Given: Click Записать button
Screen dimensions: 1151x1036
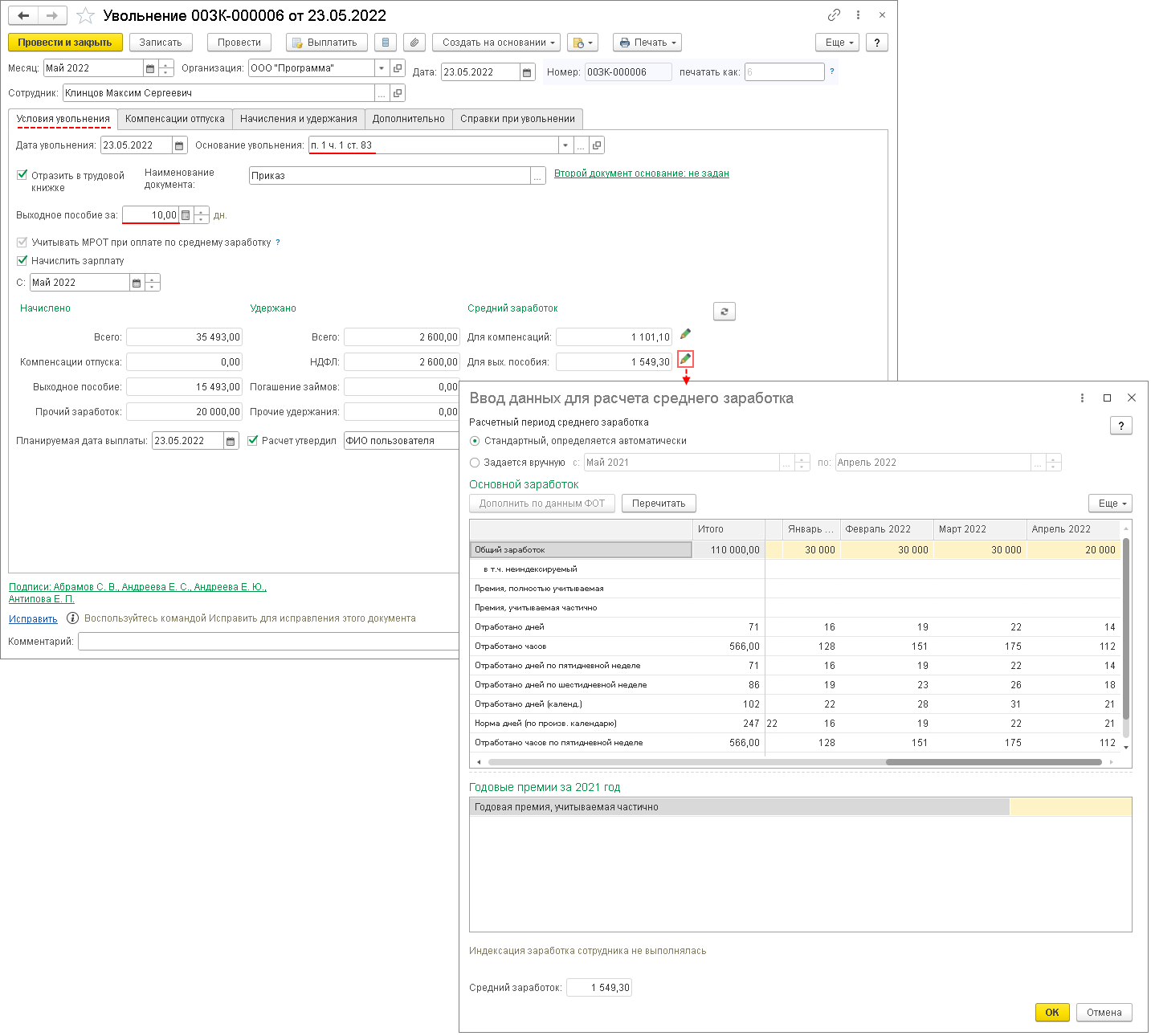Looking at the screenshot, I should click(161, 43).
